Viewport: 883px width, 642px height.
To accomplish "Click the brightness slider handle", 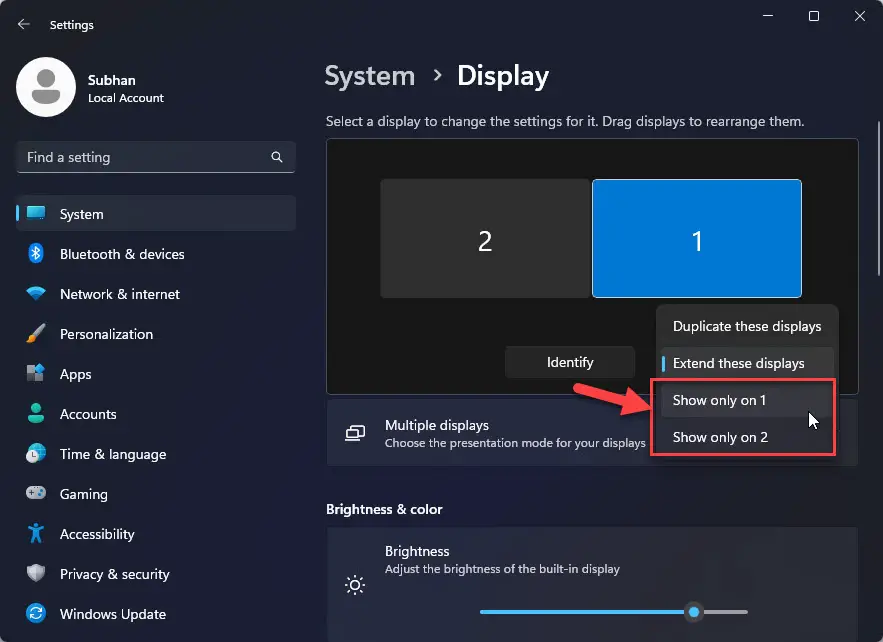I will [694, 612].
